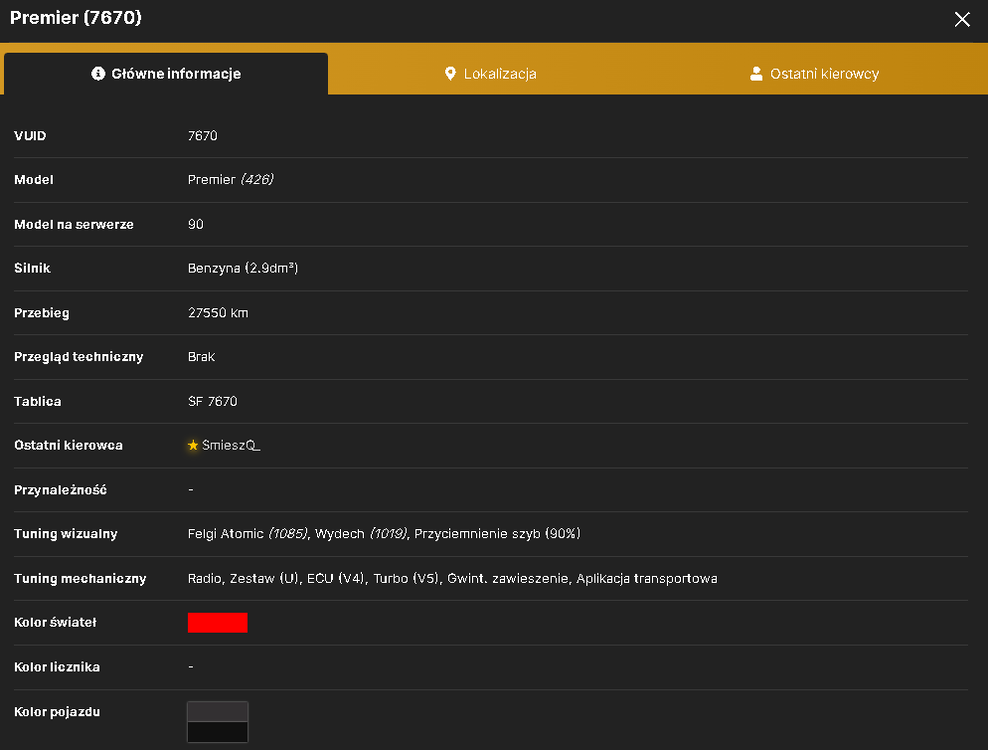Select the VUID value 7670
Screen dimensions: 988x750
coord(202,136)
